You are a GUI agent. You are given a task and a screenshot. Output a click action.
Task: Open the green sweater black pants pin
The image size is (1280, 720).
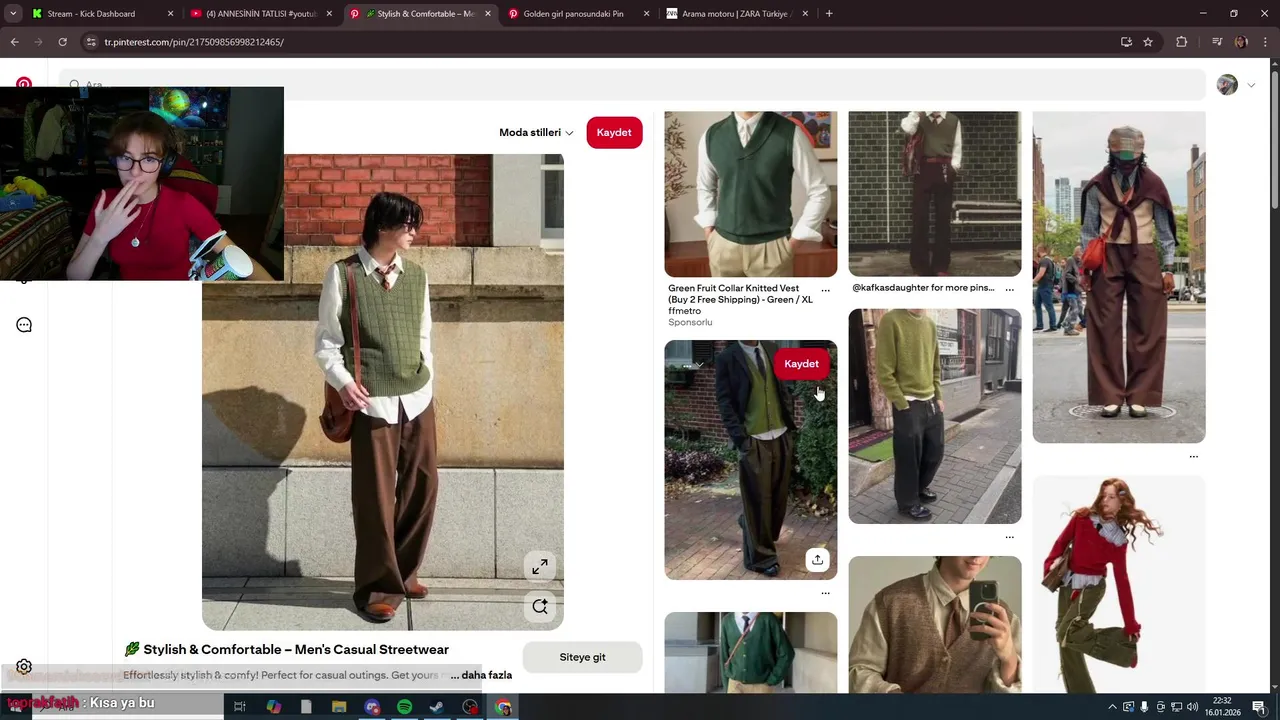click(x=935, y=416)
